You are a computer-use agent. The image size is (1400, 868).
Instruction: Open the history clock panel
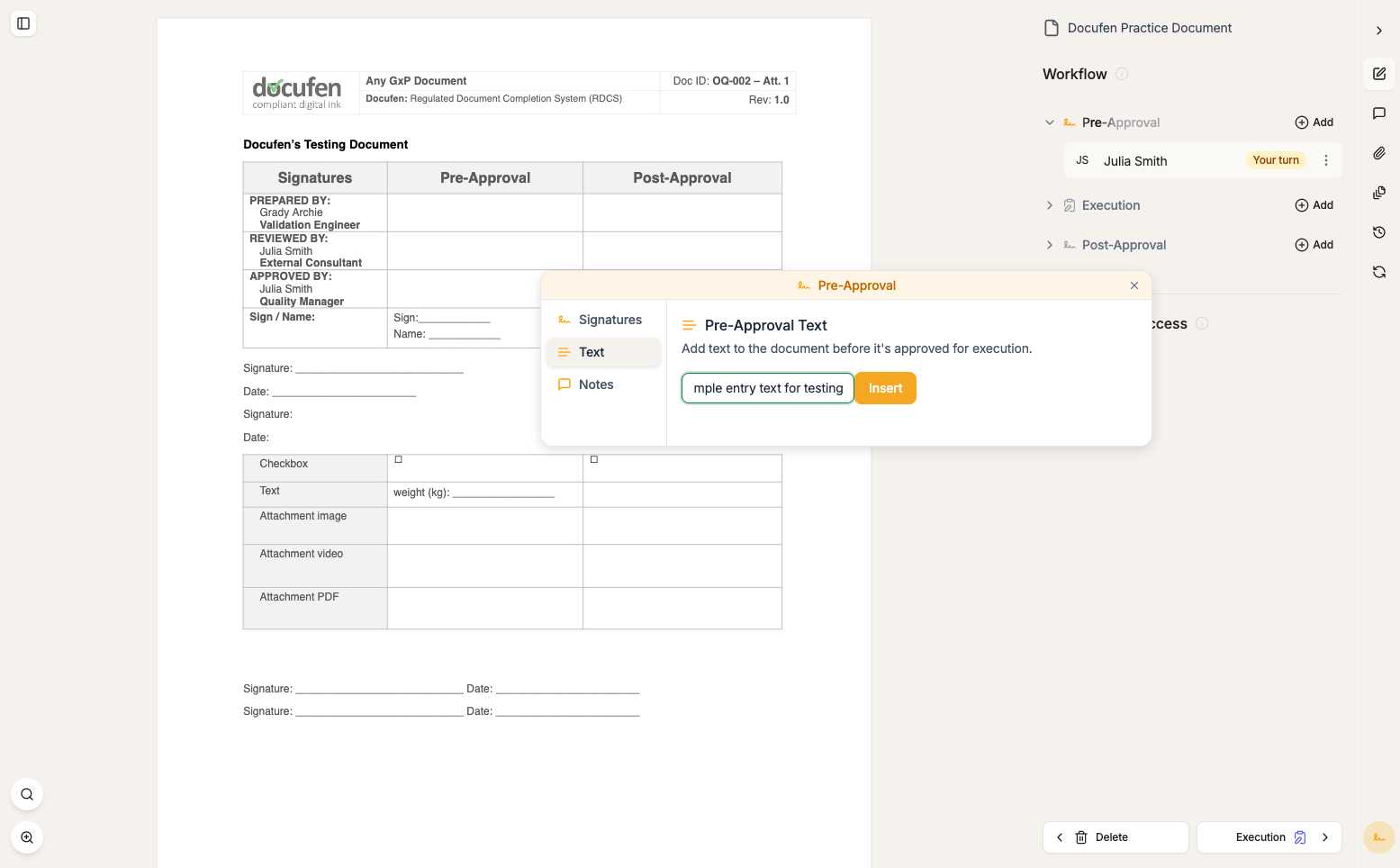coord(1378,232)
